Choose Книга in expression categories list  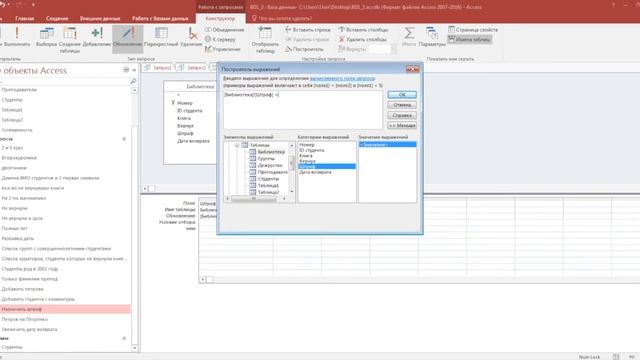click(306, 156)
